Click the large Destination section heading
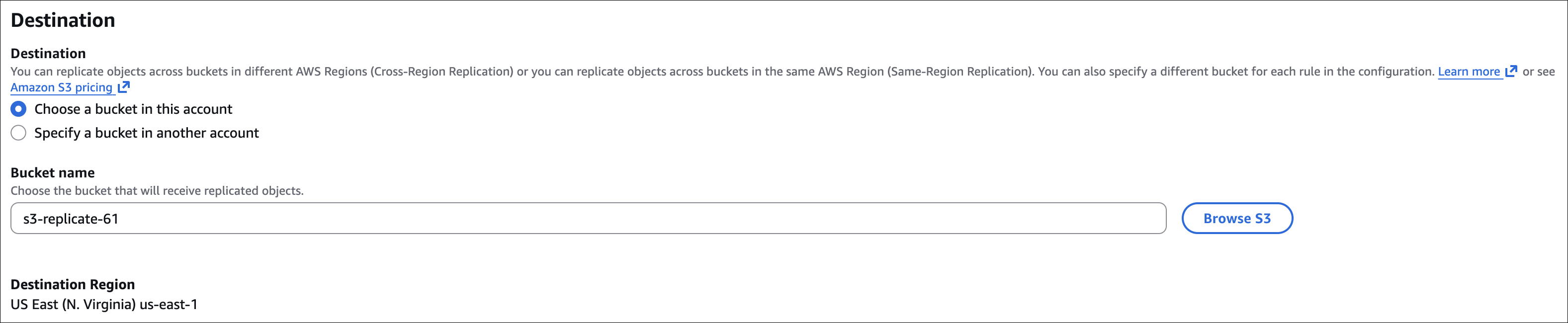Image resolution: width=1568 pixels, height=323 pixels. click(x=63, y=21)
